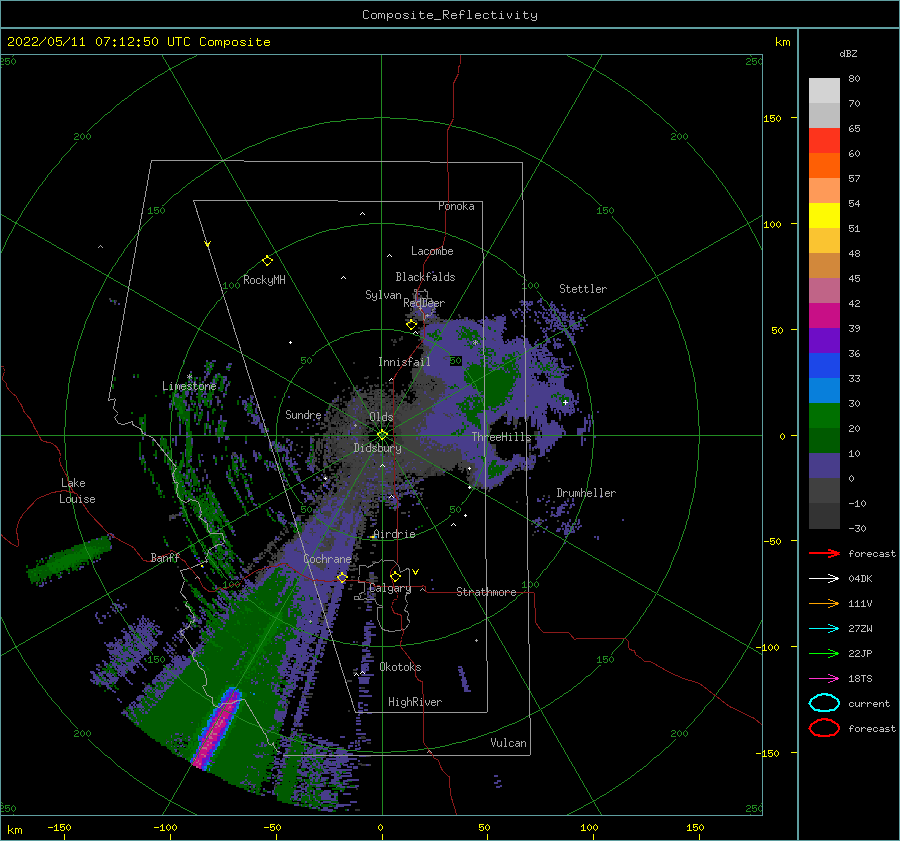
Task: Click the dBZ legend heading
Action: [848, 53]
